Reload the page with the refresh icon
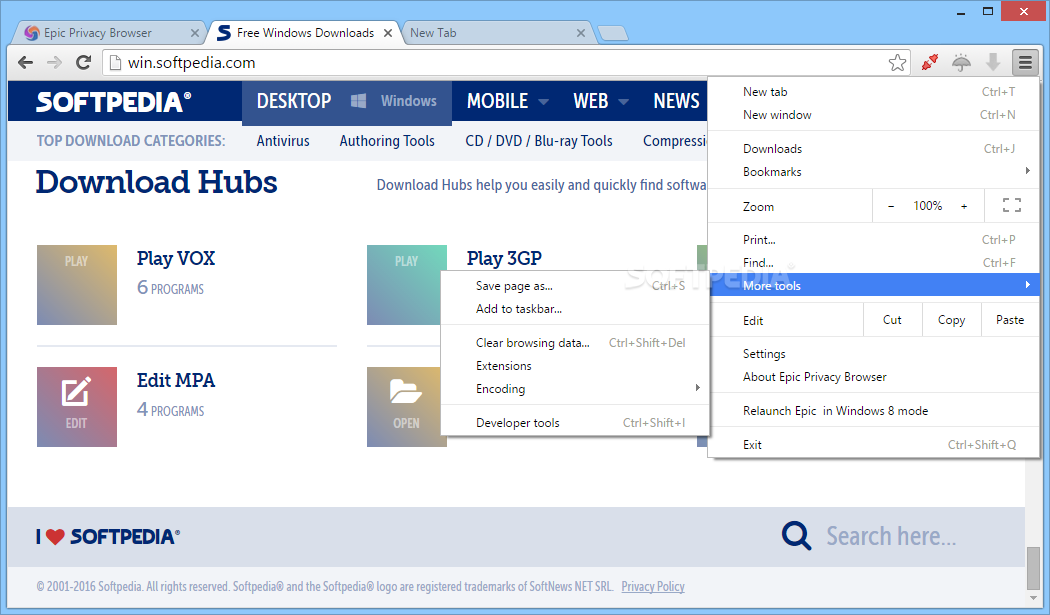 click(84, 63)
